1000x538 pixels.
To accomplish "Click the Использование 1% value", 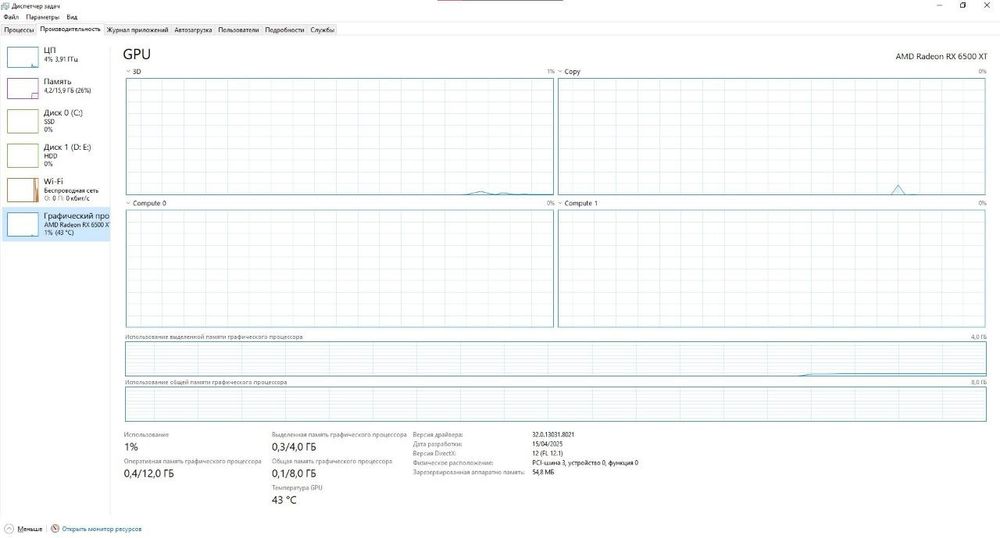I will (131, 447).
